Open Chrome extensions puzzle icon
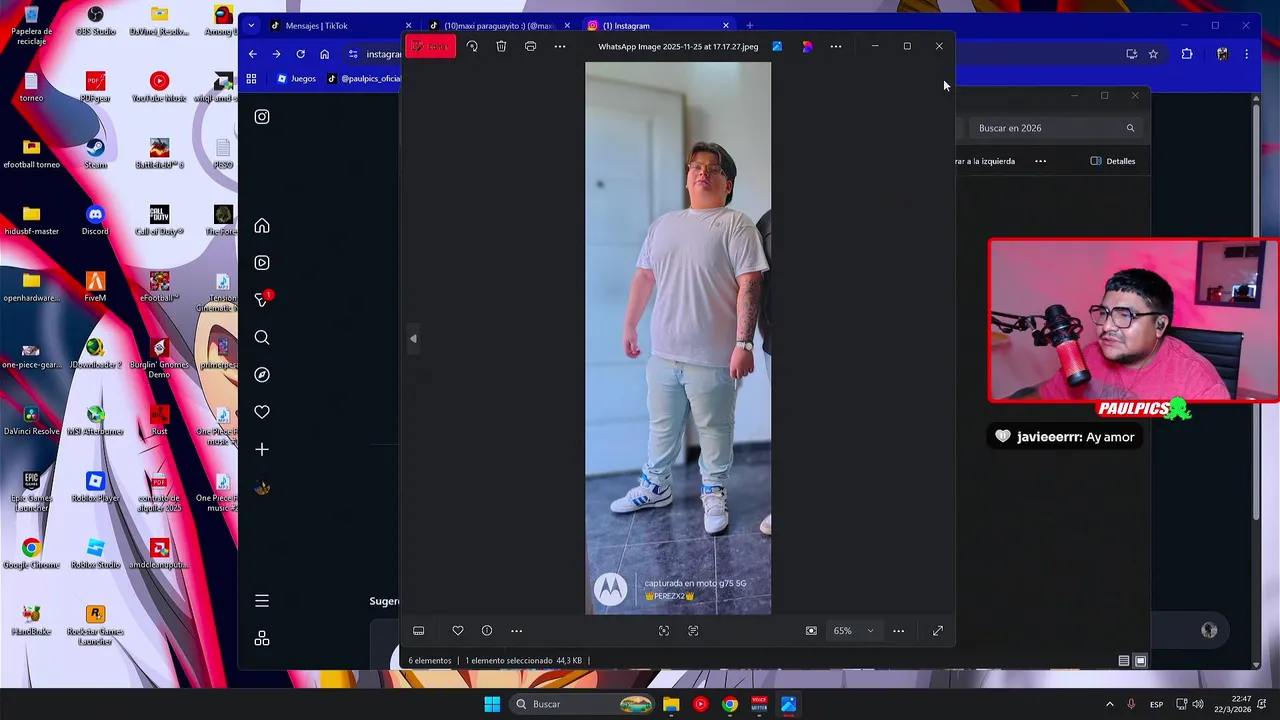This screenshot has width=1280, height=720. pyautogui.click(x=1187, y=54)
